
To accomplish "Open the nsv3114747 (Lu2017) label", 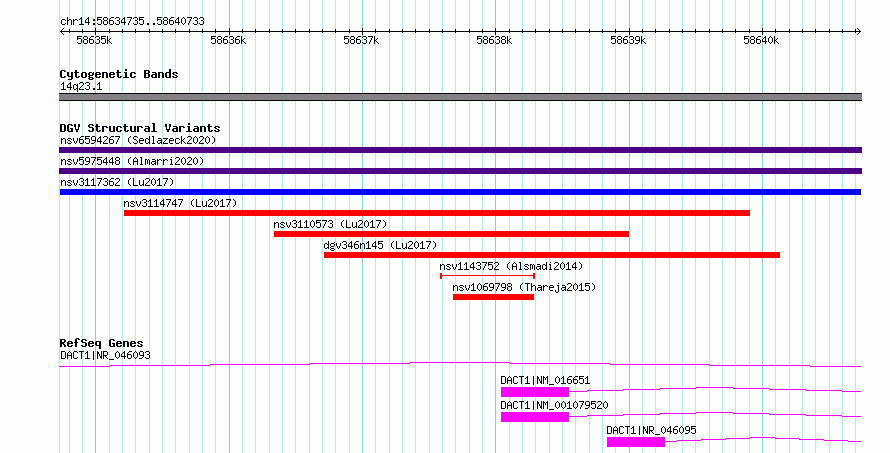I will [x=180, y=203].
